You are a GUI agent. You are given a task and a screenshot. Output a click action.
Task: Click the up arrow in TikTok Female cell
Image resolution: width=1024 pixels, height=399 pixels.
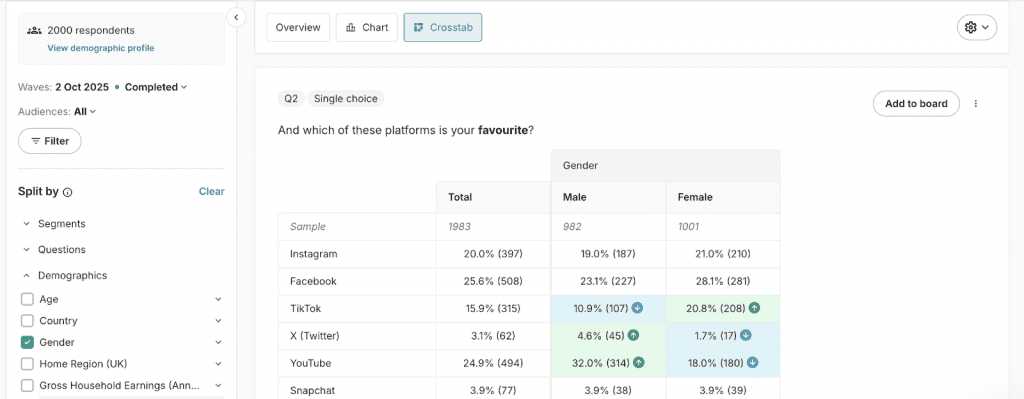[754, 308]
